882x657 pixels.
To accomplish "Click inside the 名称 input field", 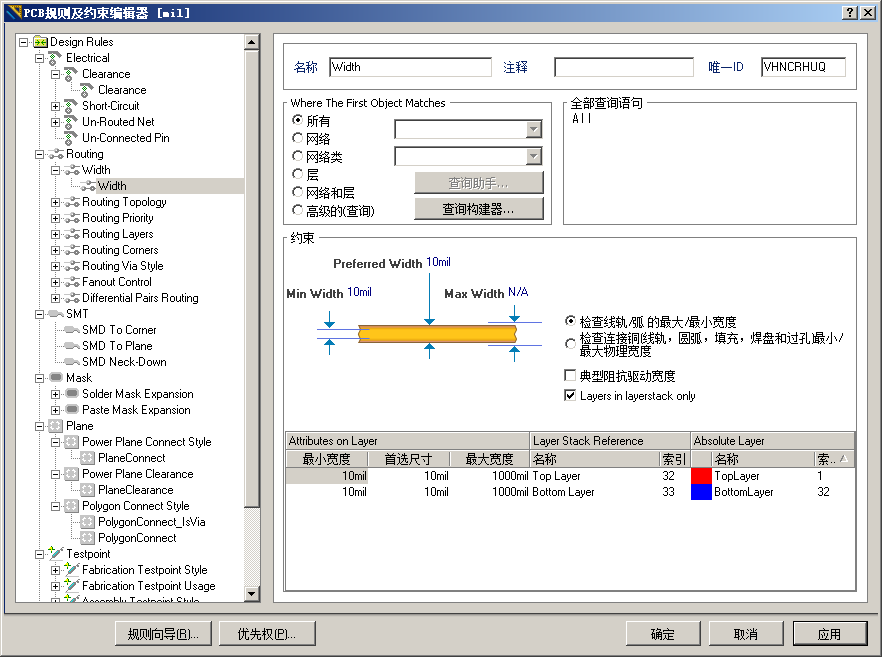I will coord(410,67).
